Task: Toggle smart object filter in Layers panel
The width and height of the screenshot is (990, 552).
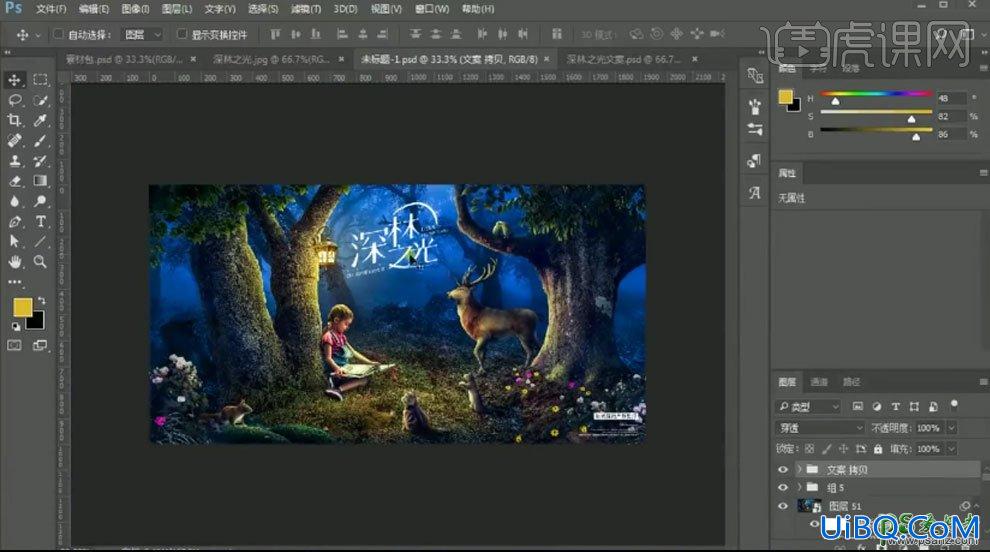Action: coord(933,406)
